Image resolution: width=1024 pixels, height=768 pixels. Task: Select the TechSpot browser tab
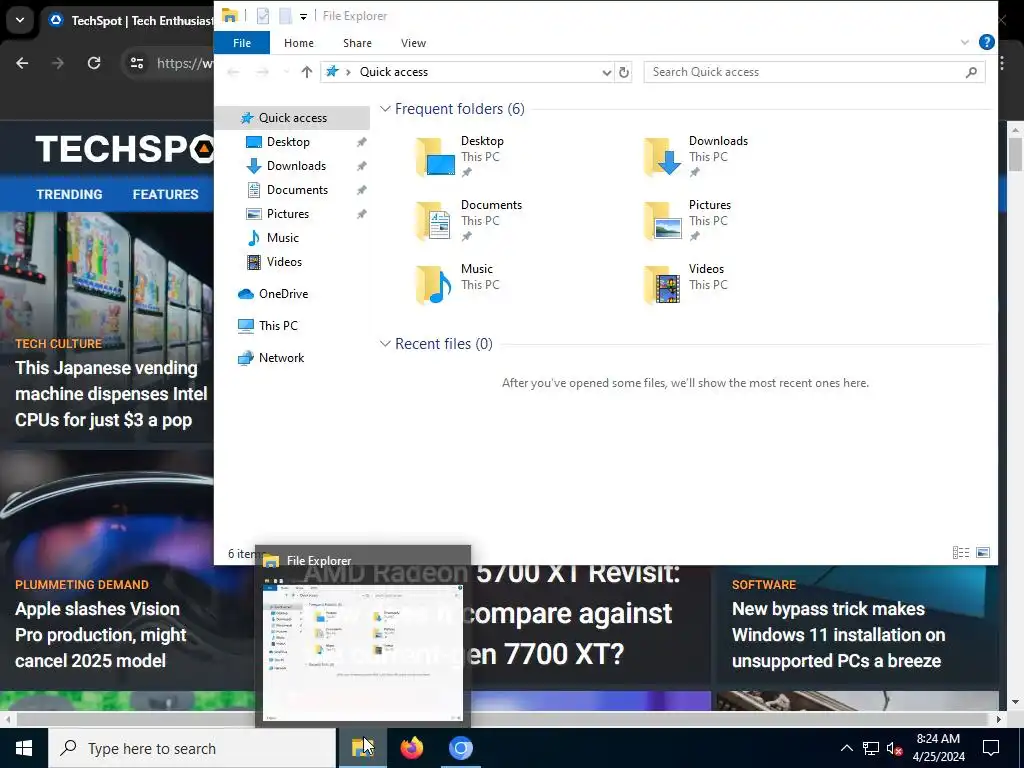click(x=131, y=21)
